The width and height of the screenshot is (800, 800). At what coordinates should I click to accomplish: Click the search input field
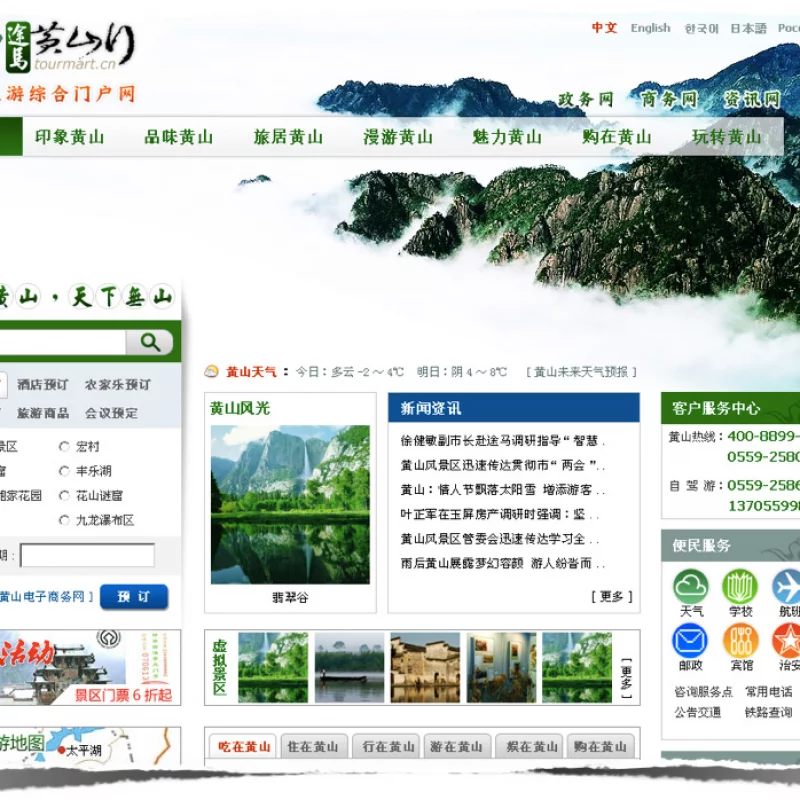coord(60,341)
